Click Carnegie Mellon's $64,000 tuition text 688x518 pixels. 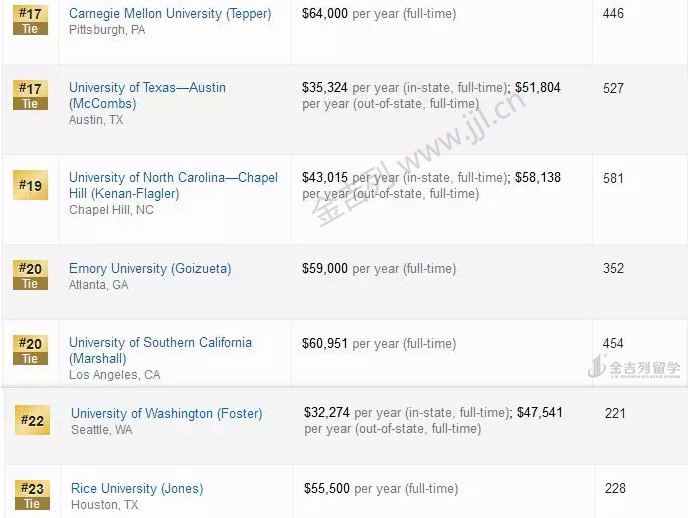pyautogui.click(x=325, y=14)
